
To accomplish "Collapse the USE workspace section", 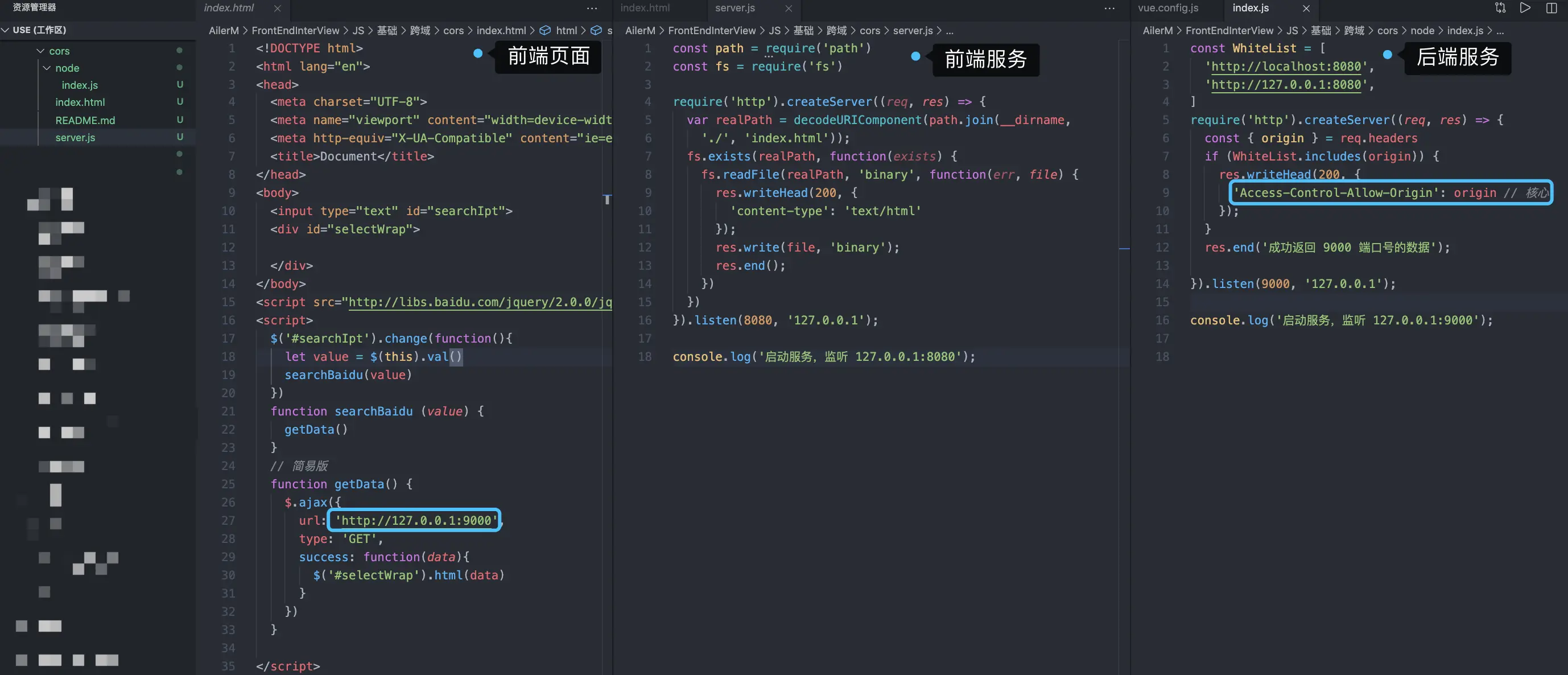I will click(6, 30).
